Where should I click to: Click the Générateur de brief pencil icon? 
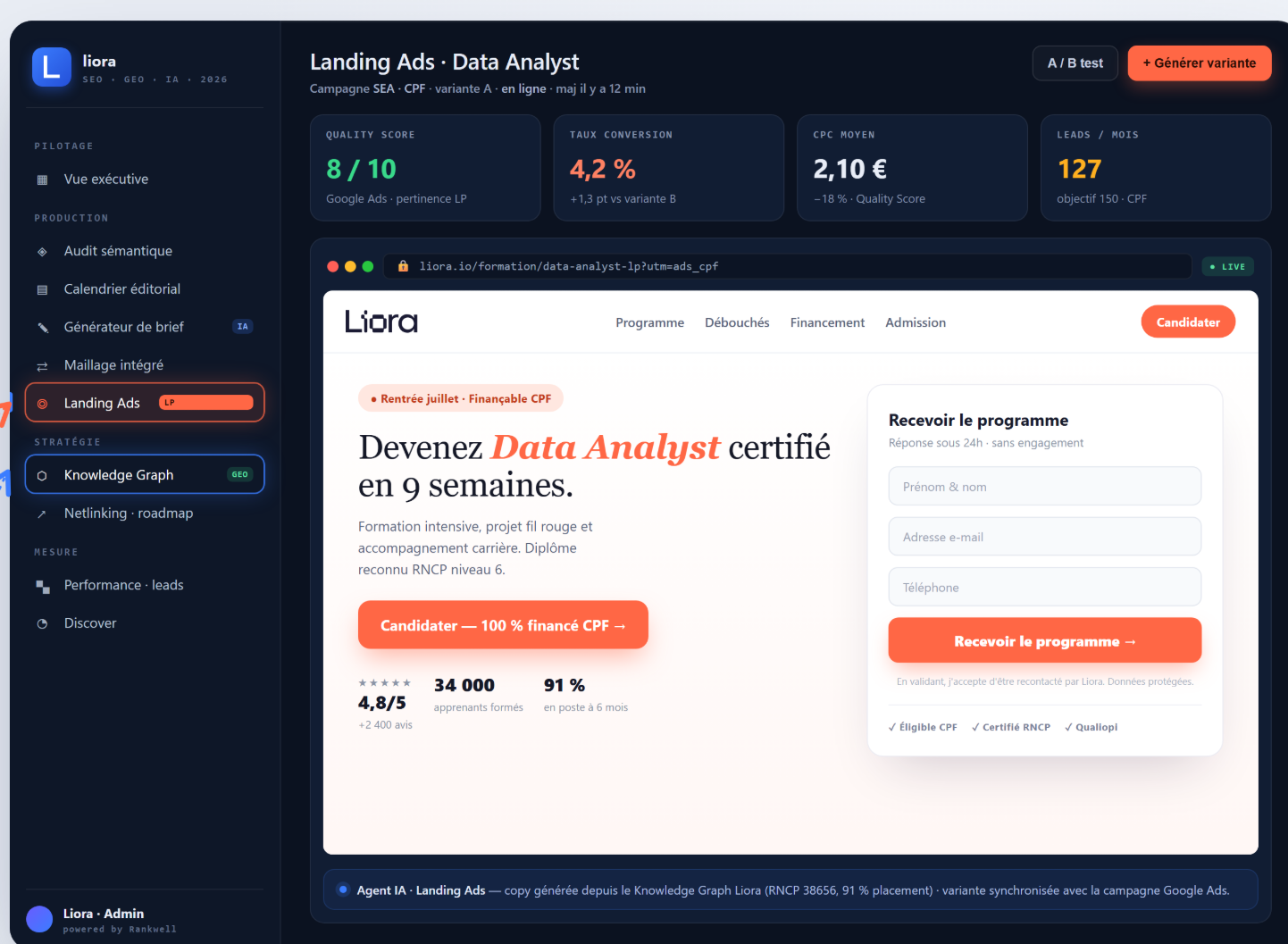[42, 328]
